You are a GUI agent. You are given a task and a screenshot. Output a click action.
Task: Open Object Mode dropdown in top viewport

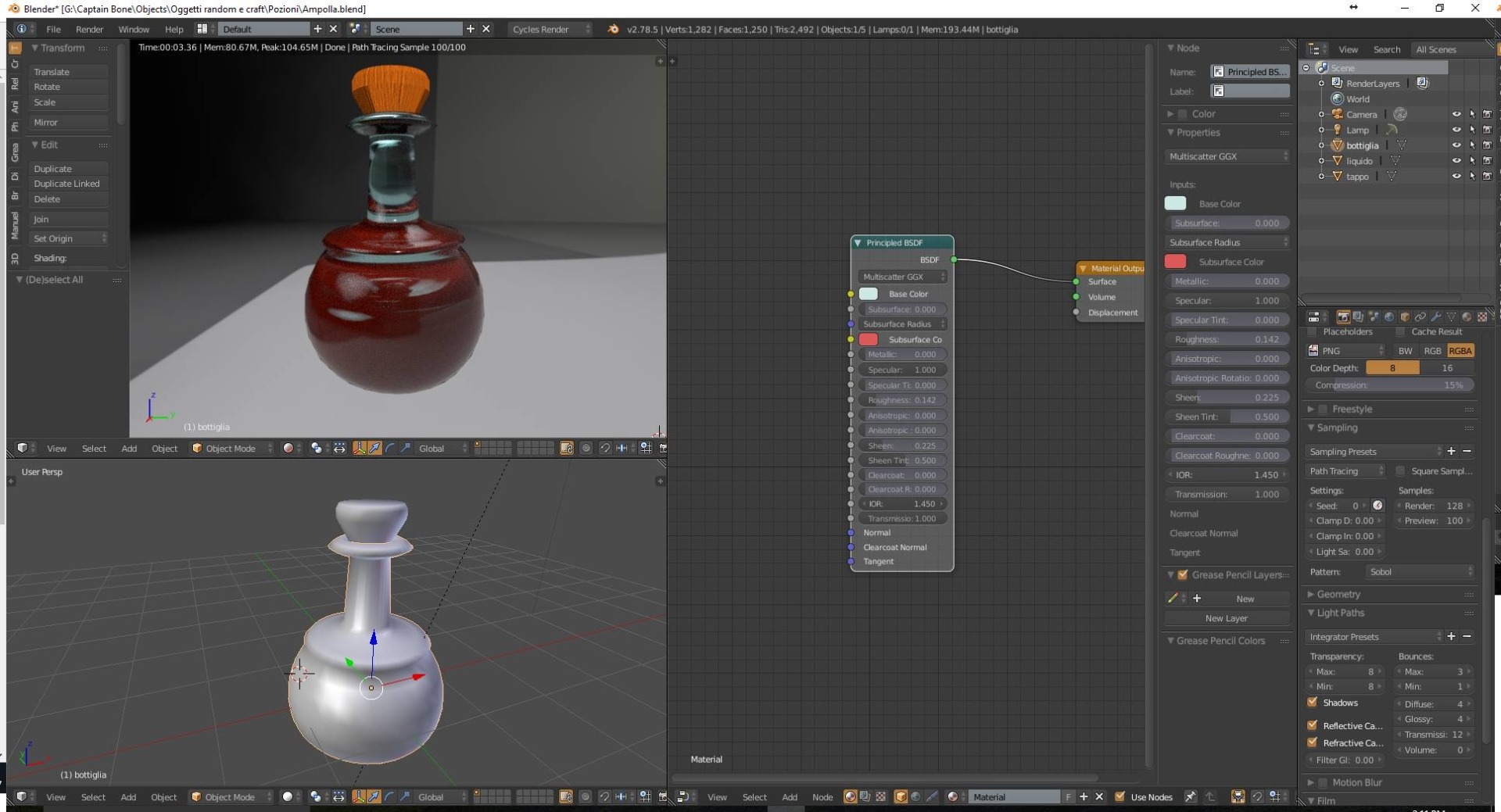pyautogui.click(x=231, y=448)
